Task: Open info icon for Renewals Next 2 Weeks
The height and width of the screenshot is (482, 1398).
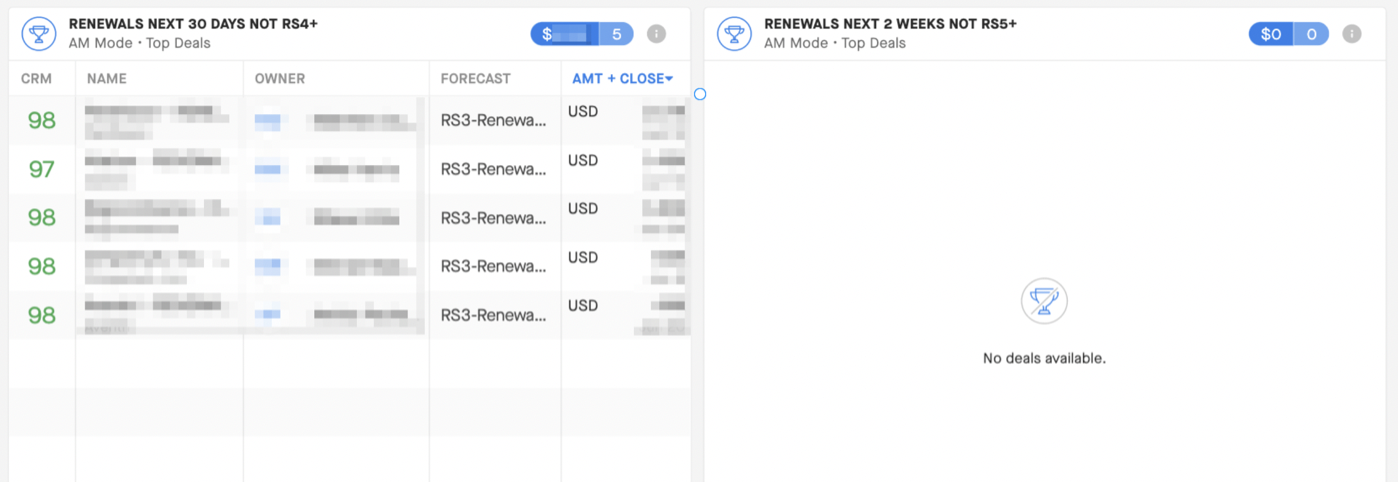Action: click(x=1351, y=34)
